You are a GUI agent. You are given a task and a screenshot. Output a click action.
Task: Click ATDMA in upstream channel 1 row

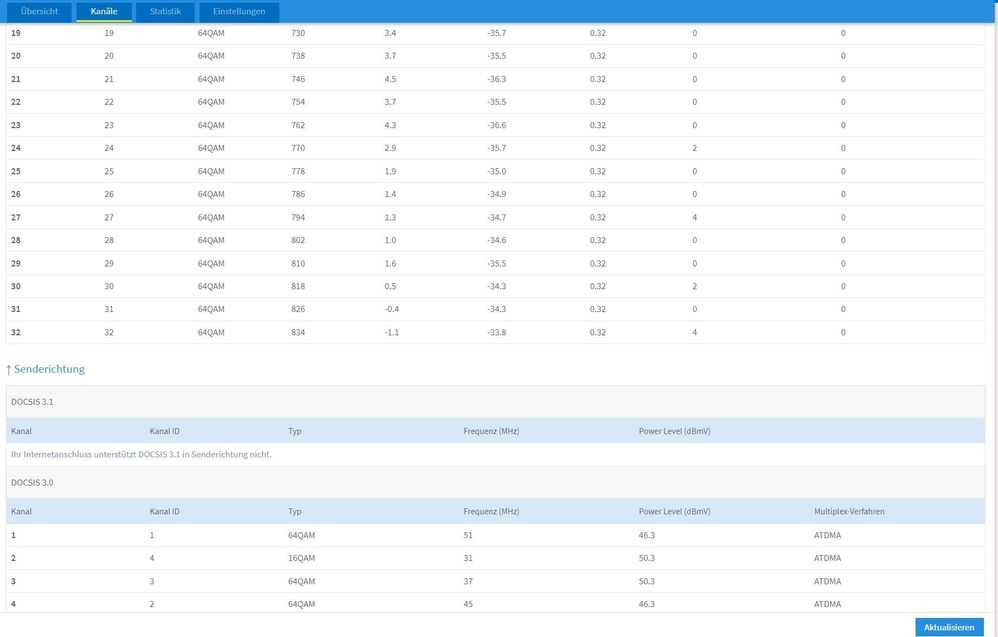tap(827, 535)
